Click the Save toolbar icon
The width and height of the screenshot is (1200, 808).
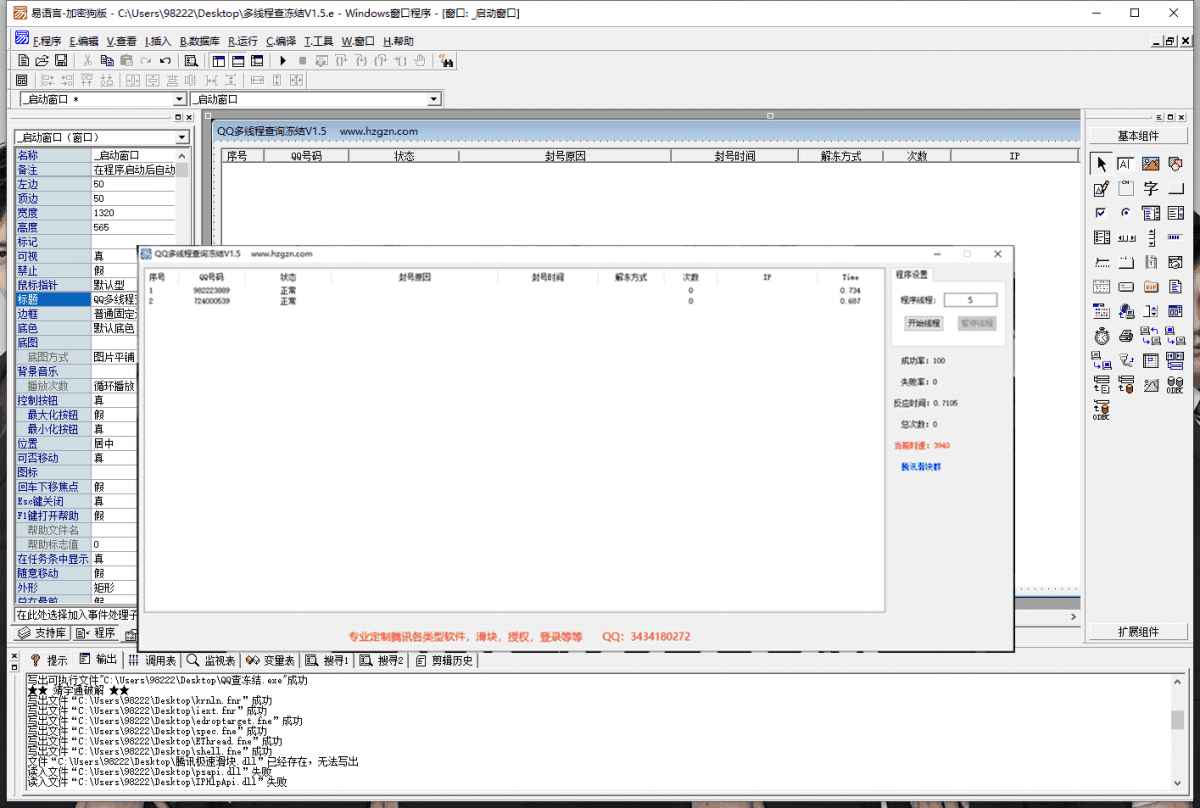point(61,58)
